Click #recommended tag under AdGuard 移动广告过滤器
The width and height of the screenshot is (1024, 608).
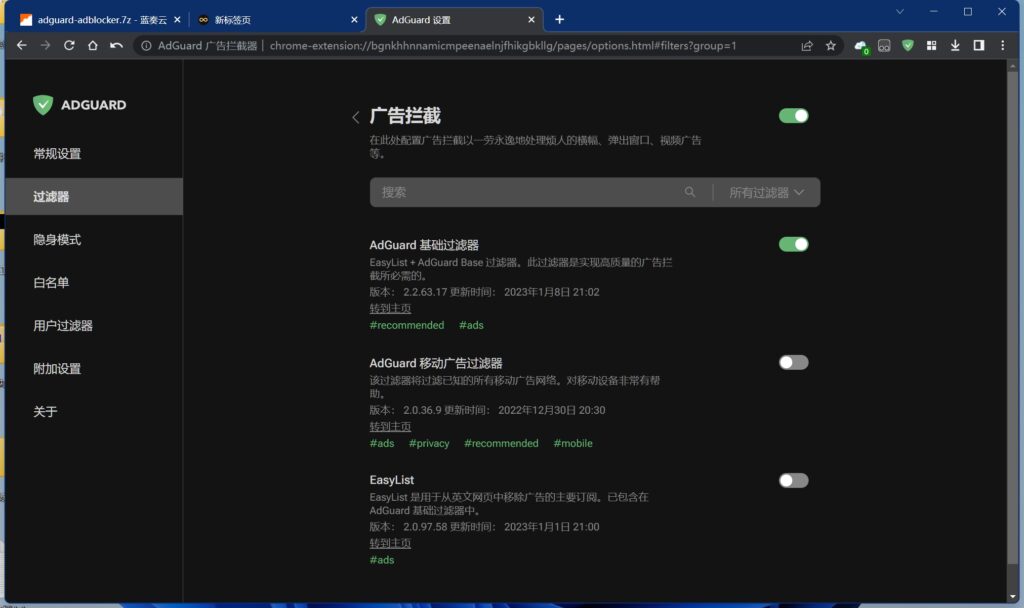coord(501,443)
